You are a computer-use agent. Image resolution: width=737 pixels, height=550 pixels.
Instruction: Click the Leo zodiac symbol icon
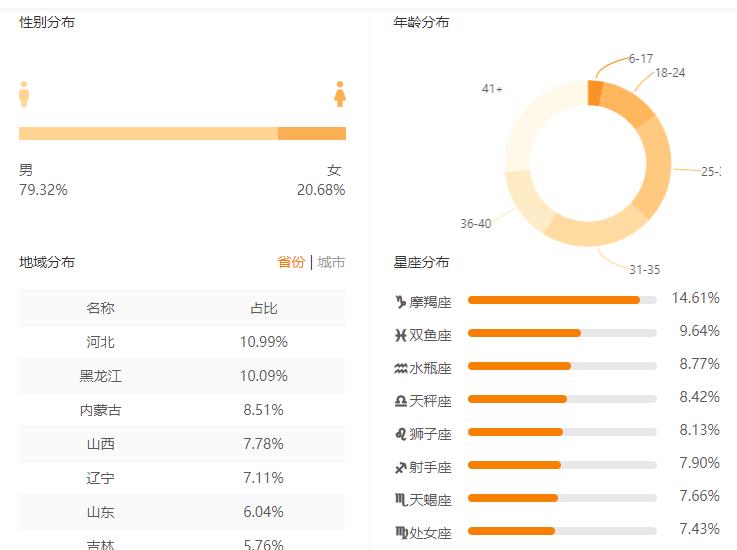[401, 433]
